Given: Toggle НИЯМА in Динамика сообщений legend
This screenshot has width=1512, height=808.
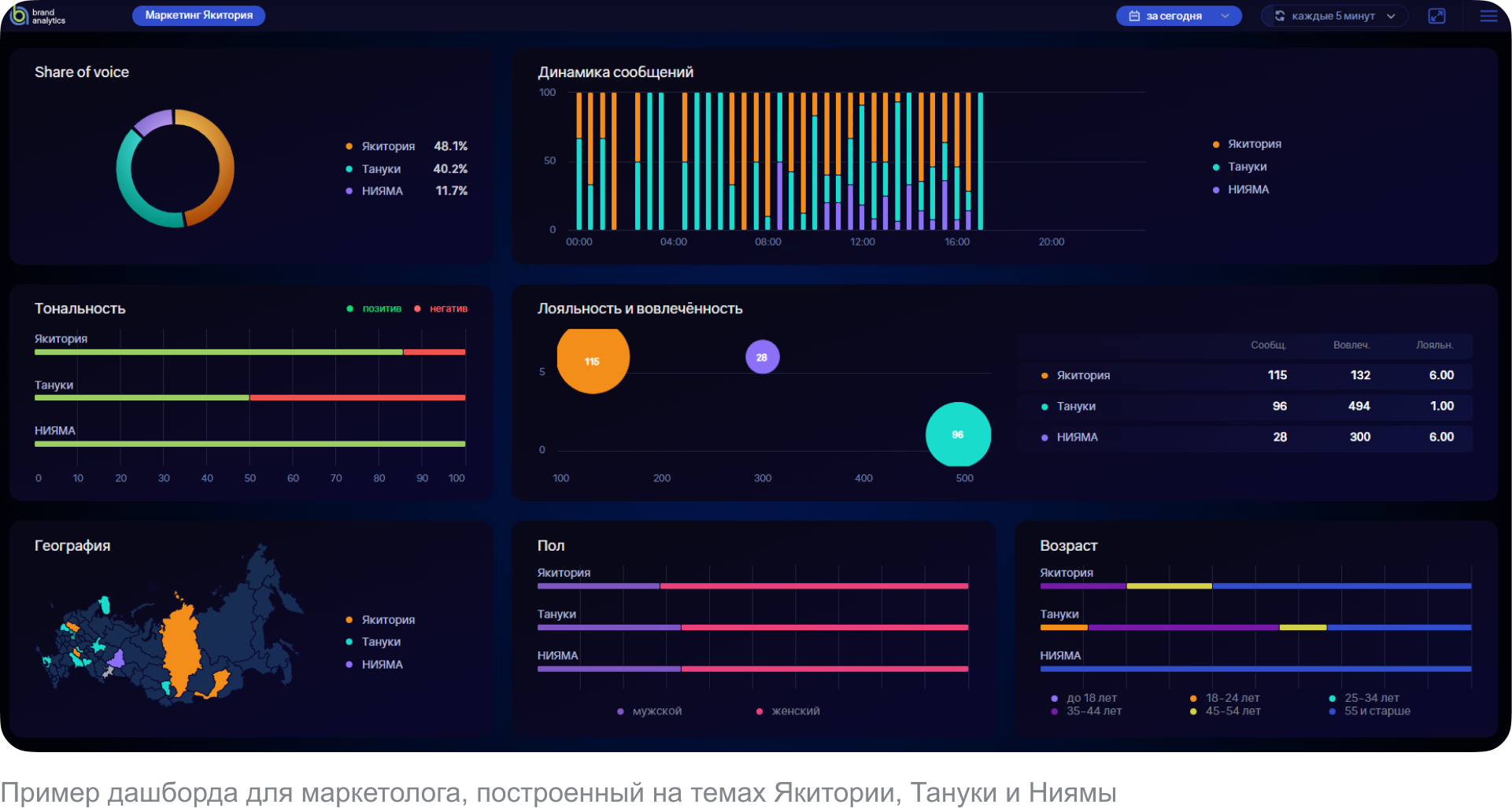Looking at the screenshot, I should 1241,190.
